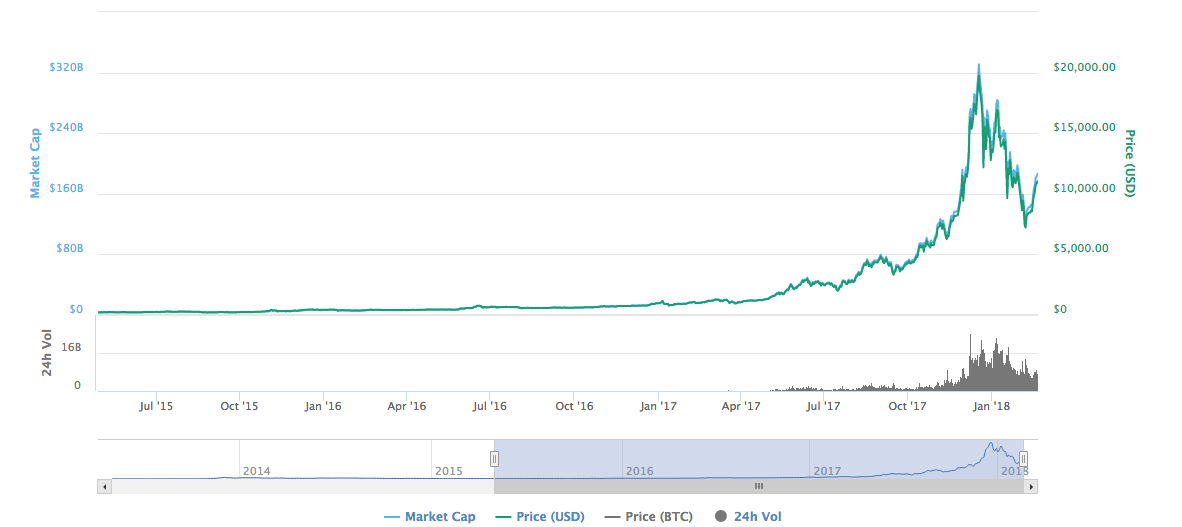
Task: Click the scrollbar thumb grip
Action: click(758, 486)
